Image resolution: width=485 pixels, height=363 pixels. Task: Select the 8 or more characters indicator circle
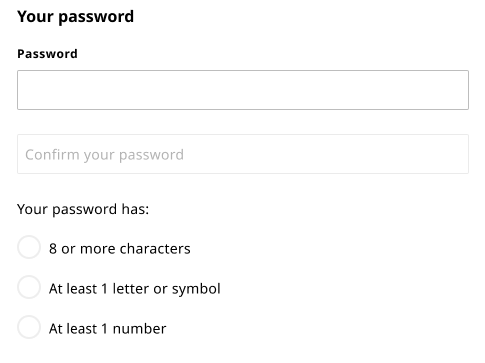29,247
